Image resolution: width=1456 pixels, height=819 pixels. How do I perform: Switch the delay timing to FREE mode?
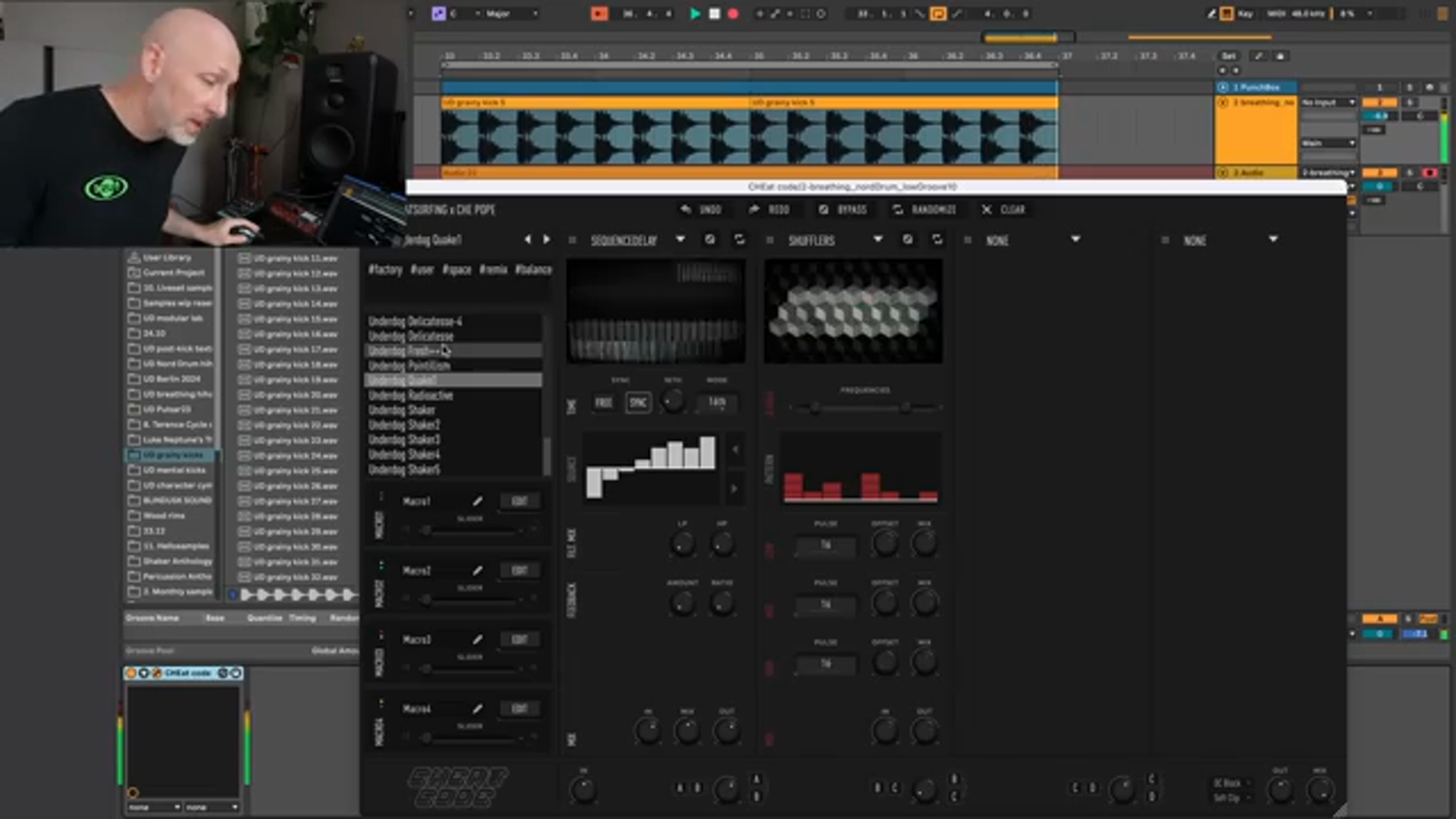[604, 403]
